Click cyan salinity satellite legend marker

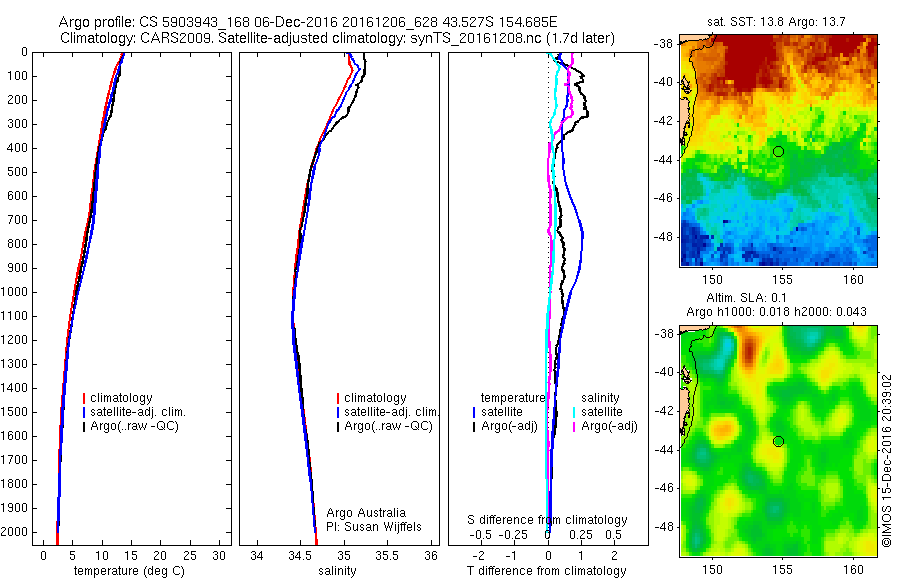pyautogui.click(x=574, y=412)
